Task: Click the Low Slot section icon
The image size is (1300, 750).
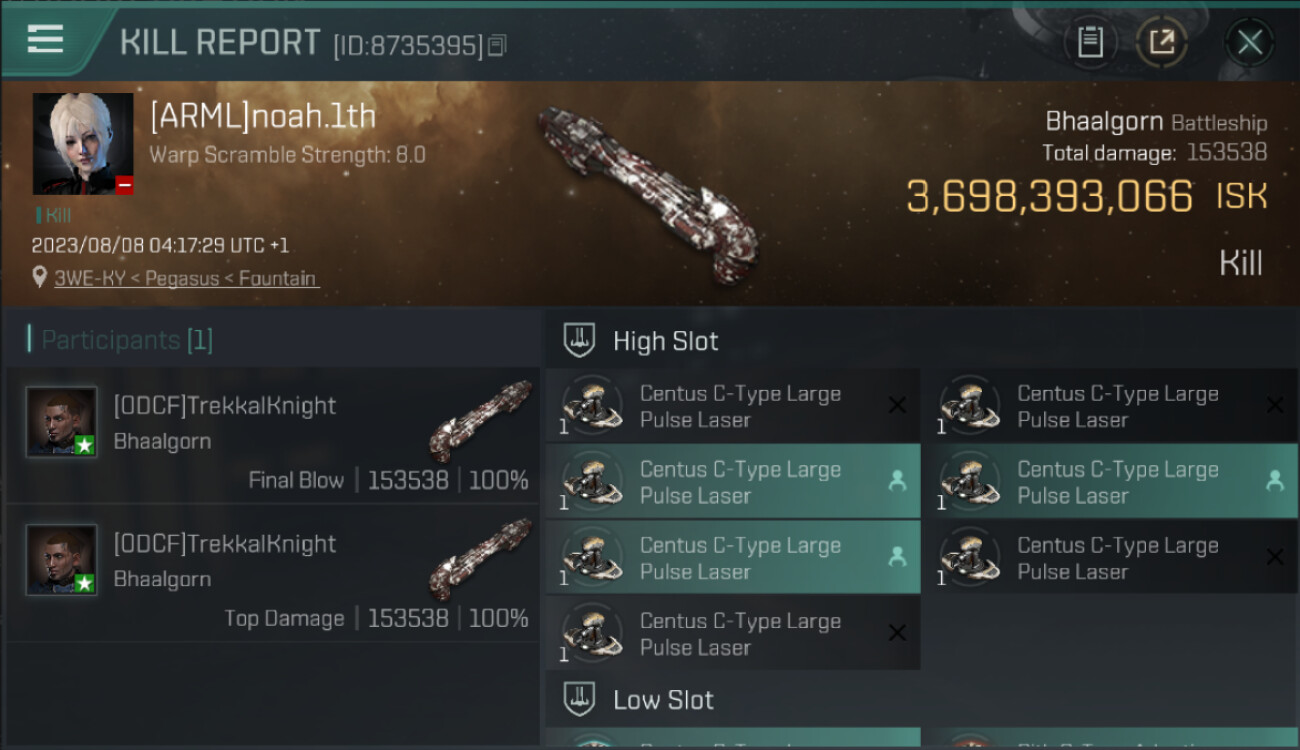Action: 580,699
